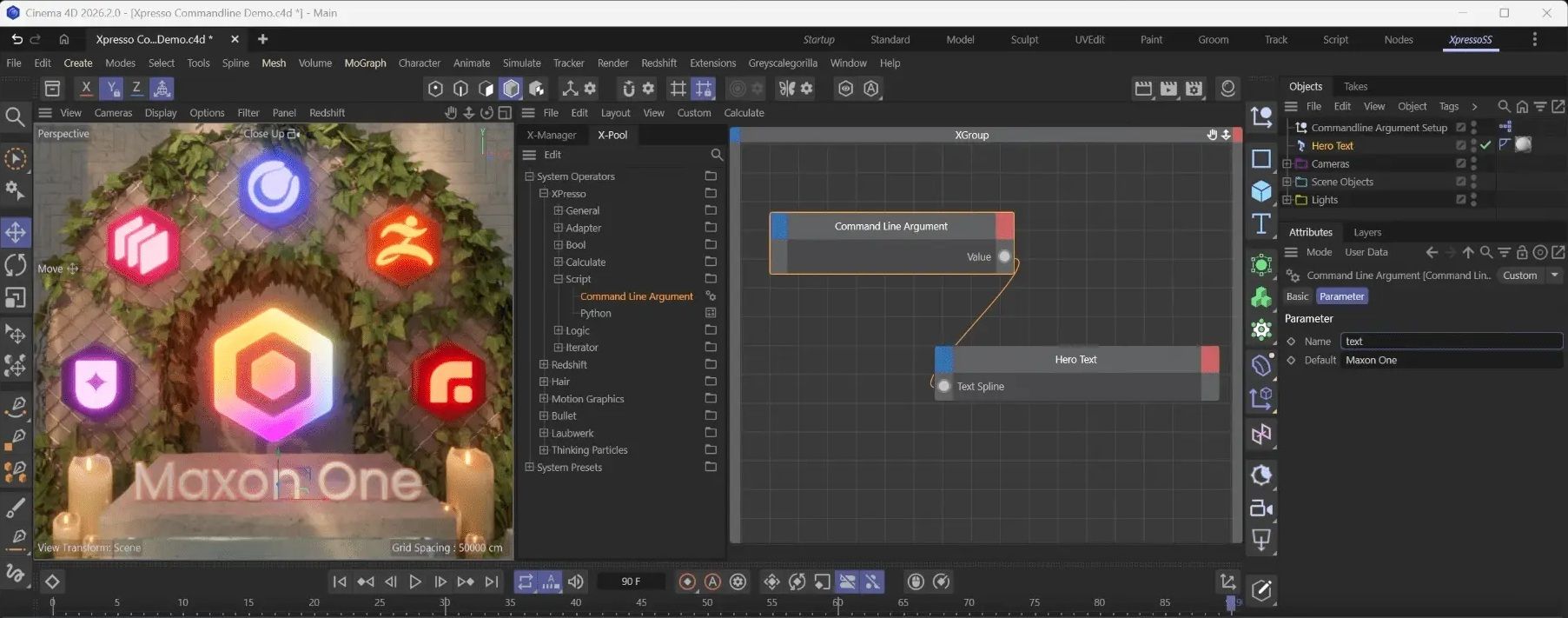Expand the General node folder

(x=558, y=210)
